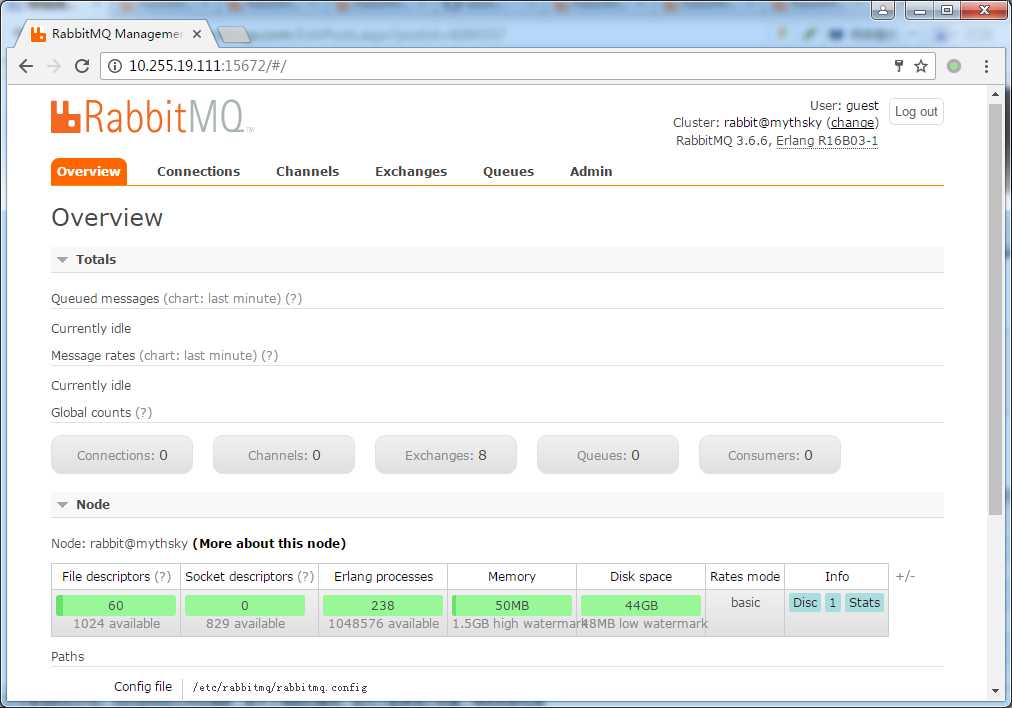Go back using the browser back arrow

(x=26, y=66)
